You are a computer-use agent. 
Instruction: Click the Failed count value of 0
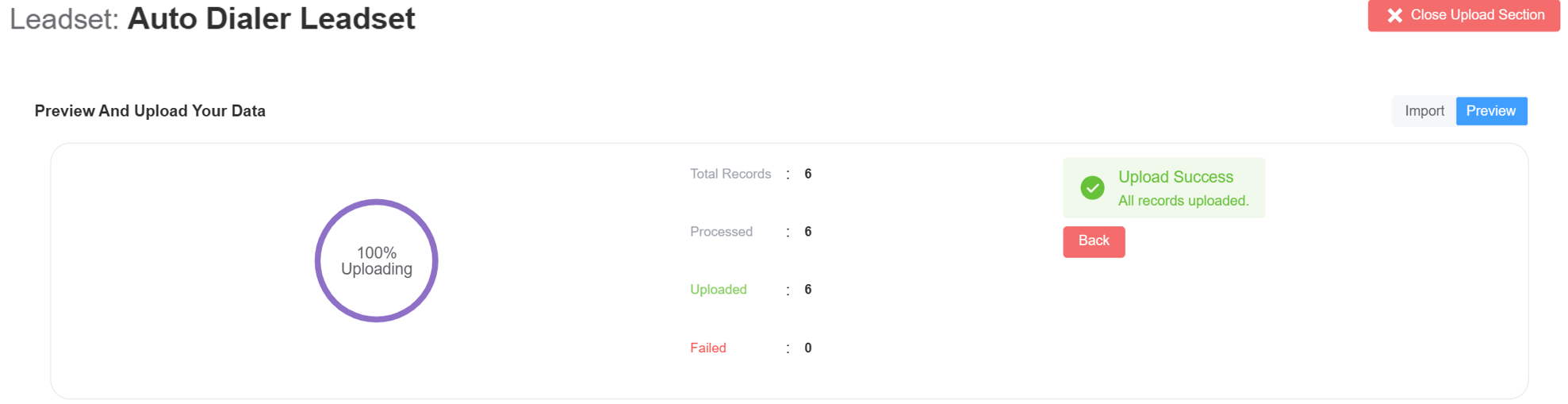click(x=807, y=348)
